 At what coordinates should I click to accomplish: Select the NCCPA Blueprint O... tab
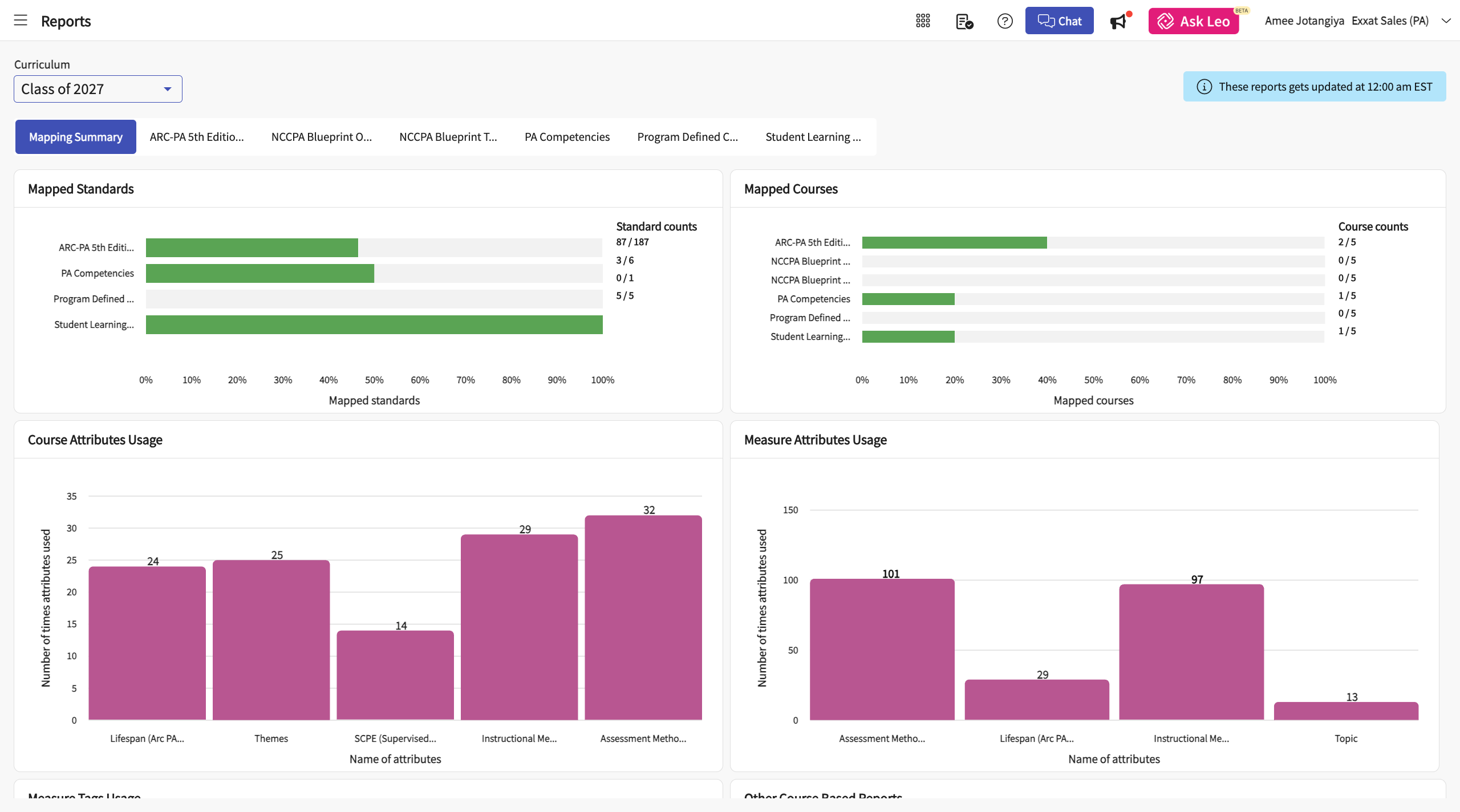click(x=321, y=137)
